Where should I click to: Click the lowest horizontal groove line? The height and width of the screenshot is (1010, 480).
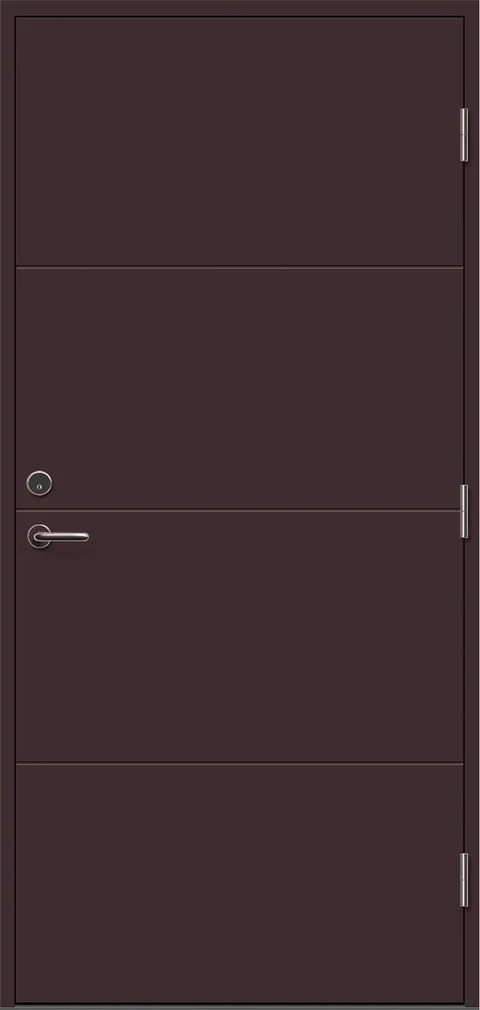(x=239, y=764)
